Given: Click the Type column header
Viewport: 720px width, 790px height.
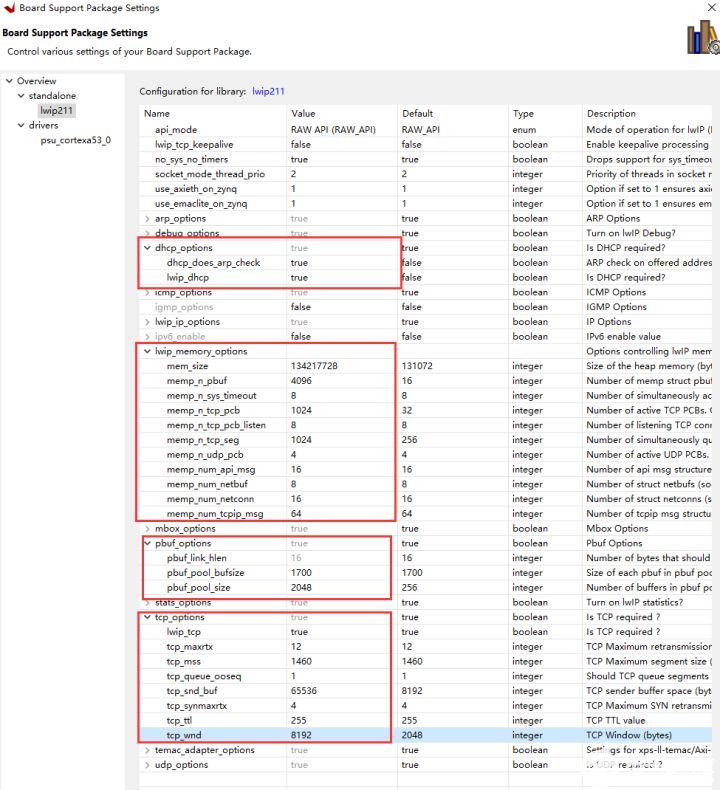Looking at the screenshot, I should [x=545, y=113].
